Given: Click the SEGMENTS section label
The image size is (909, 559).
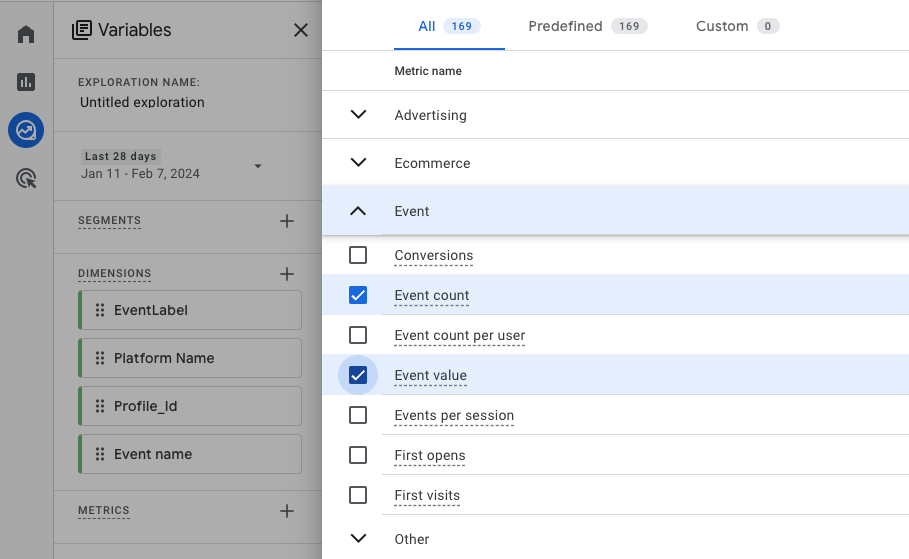Looking at the screenshot, I should pos(110,220).
